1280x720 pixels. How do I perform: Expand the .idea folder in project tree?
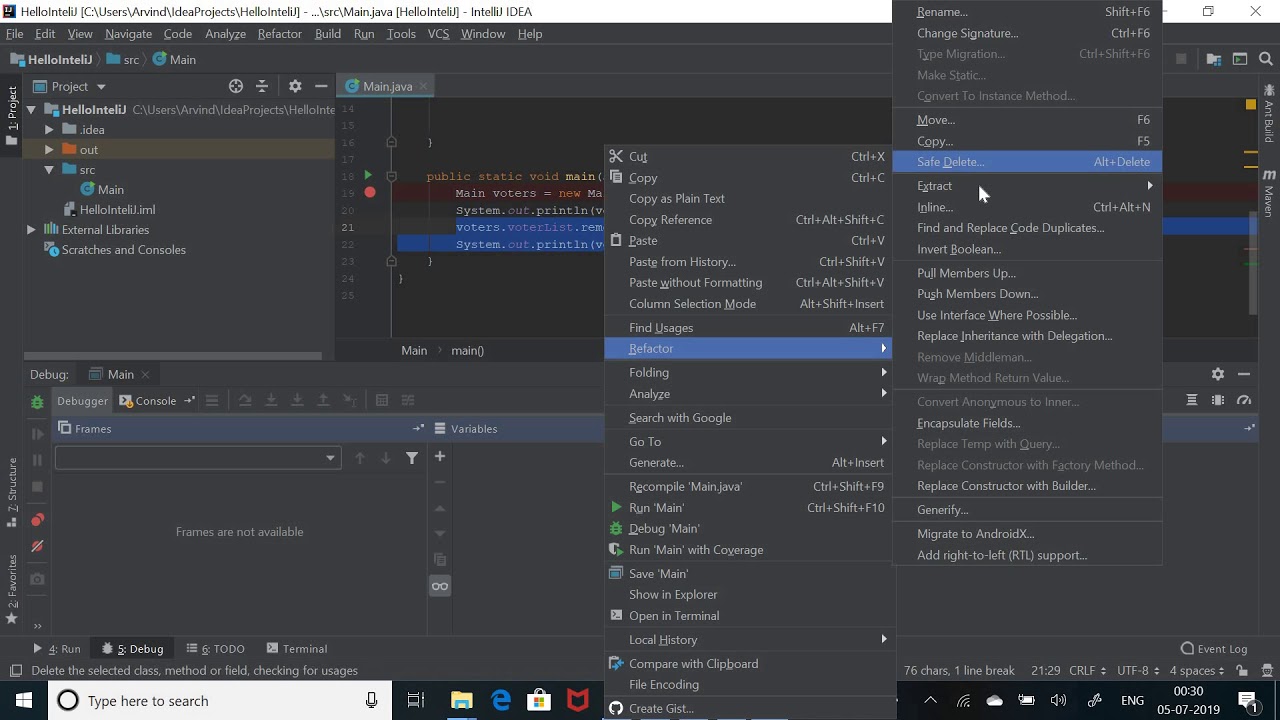click(x=48, y=130)
